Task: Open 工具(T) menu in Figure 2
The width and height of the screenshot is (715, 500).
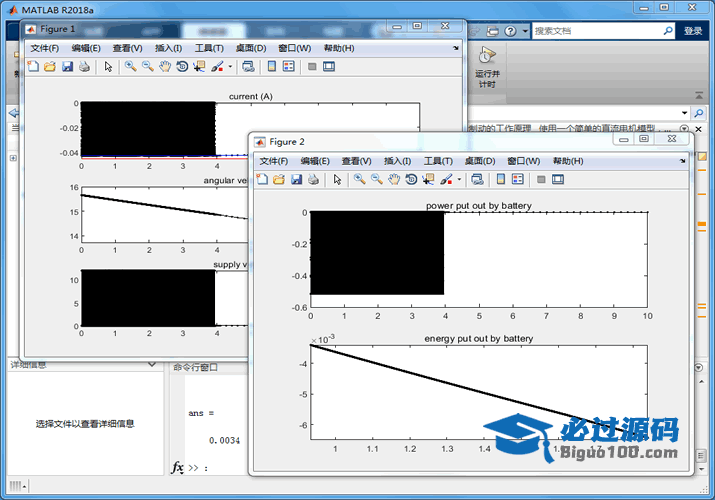Action: click(438, 161)
